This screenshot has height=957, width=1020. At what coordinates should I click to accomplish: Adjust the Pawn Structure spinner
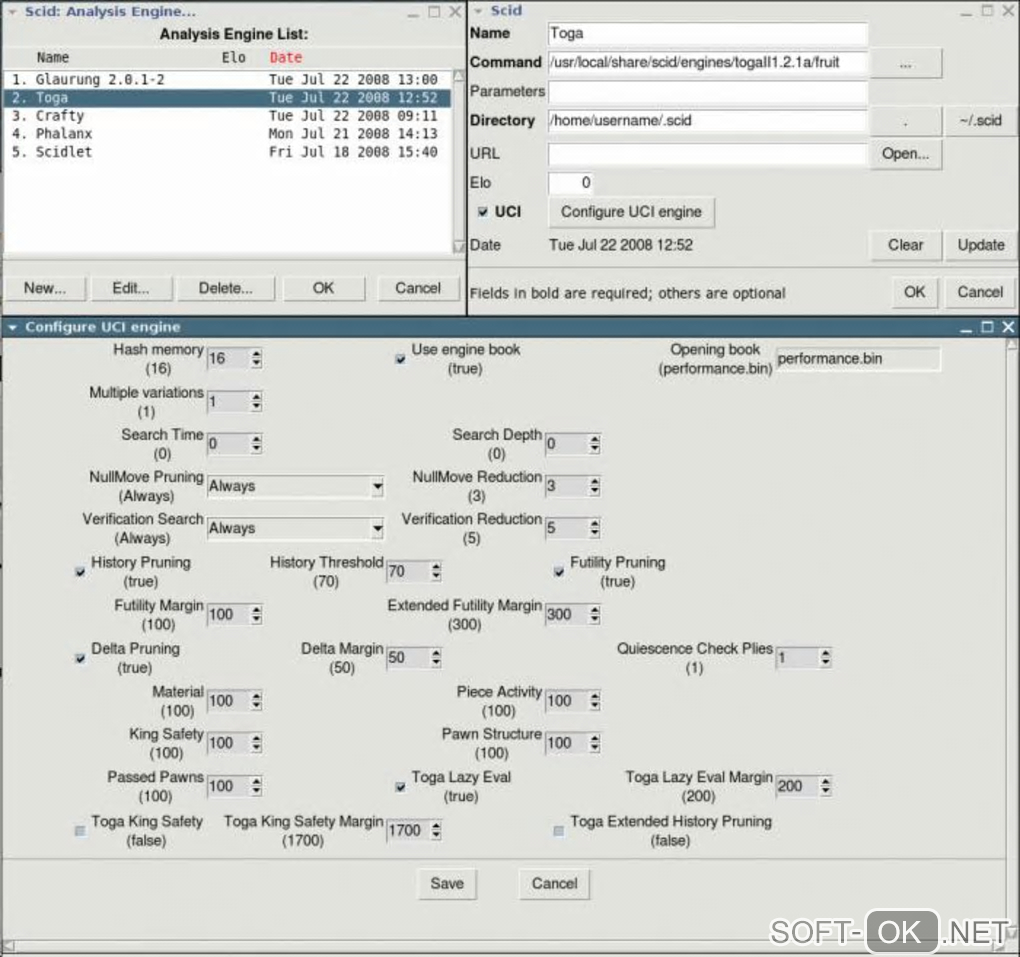point(573,744)
